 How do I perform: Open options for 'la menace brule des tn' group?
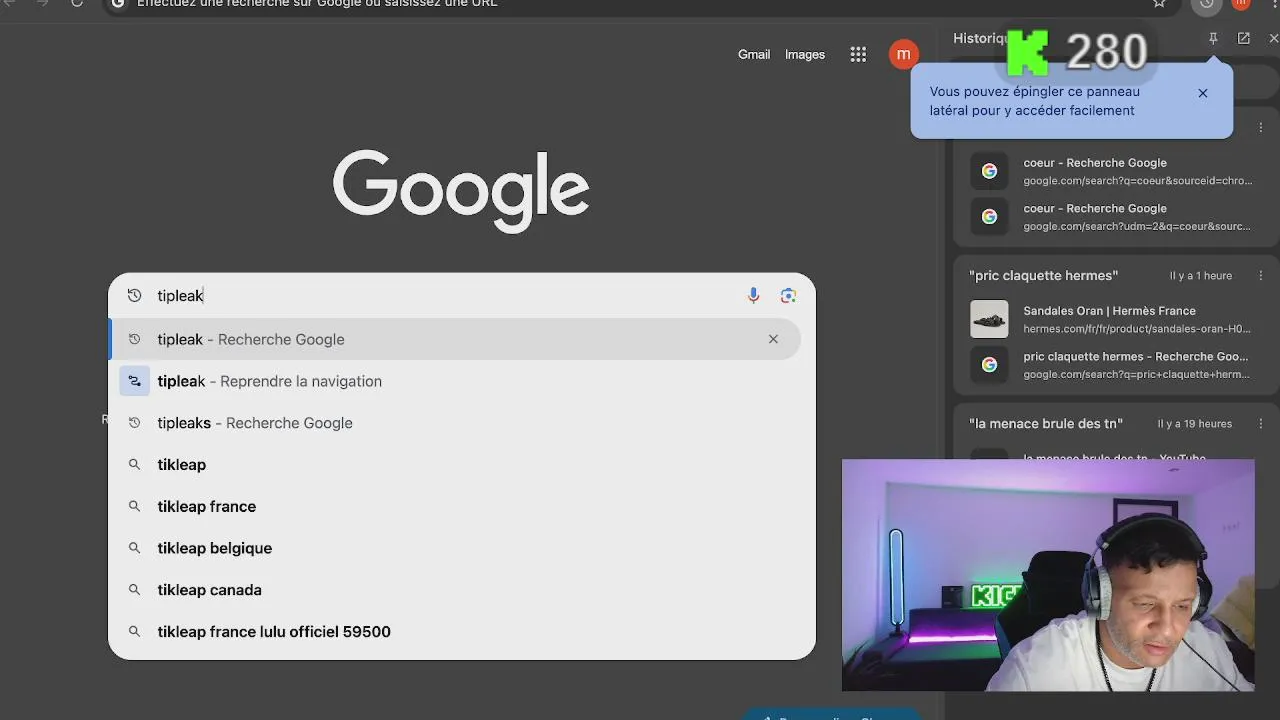click(x=1260, y=423)
